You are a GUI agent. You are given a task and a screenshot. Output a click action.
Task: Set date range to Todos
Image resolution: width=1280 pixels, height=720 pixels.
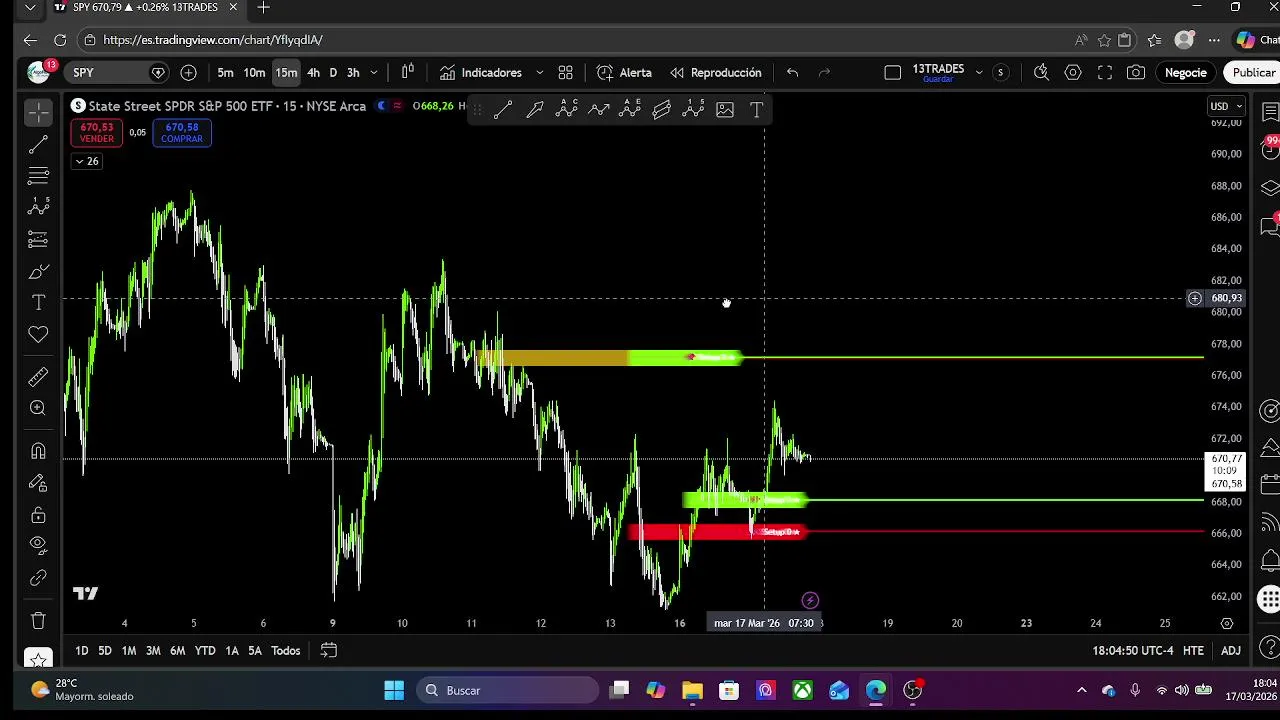coord(285,650)
